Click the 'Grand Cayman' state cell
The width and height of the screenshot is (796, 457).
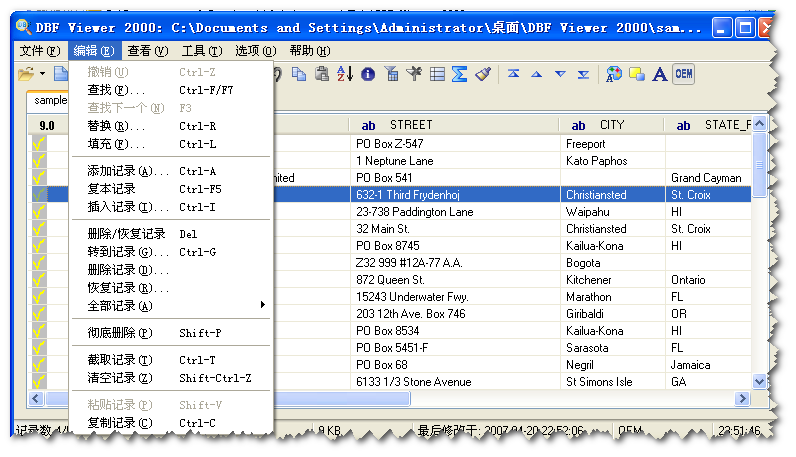[706, 178]
